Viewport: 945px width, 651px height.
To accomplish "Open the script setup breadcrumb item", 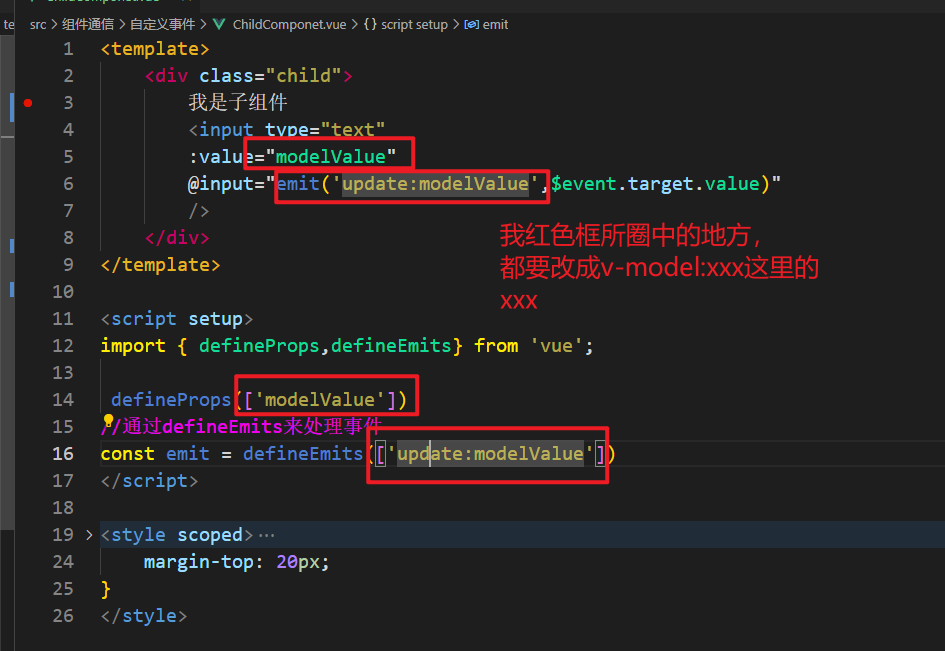I will pos(414,24).
